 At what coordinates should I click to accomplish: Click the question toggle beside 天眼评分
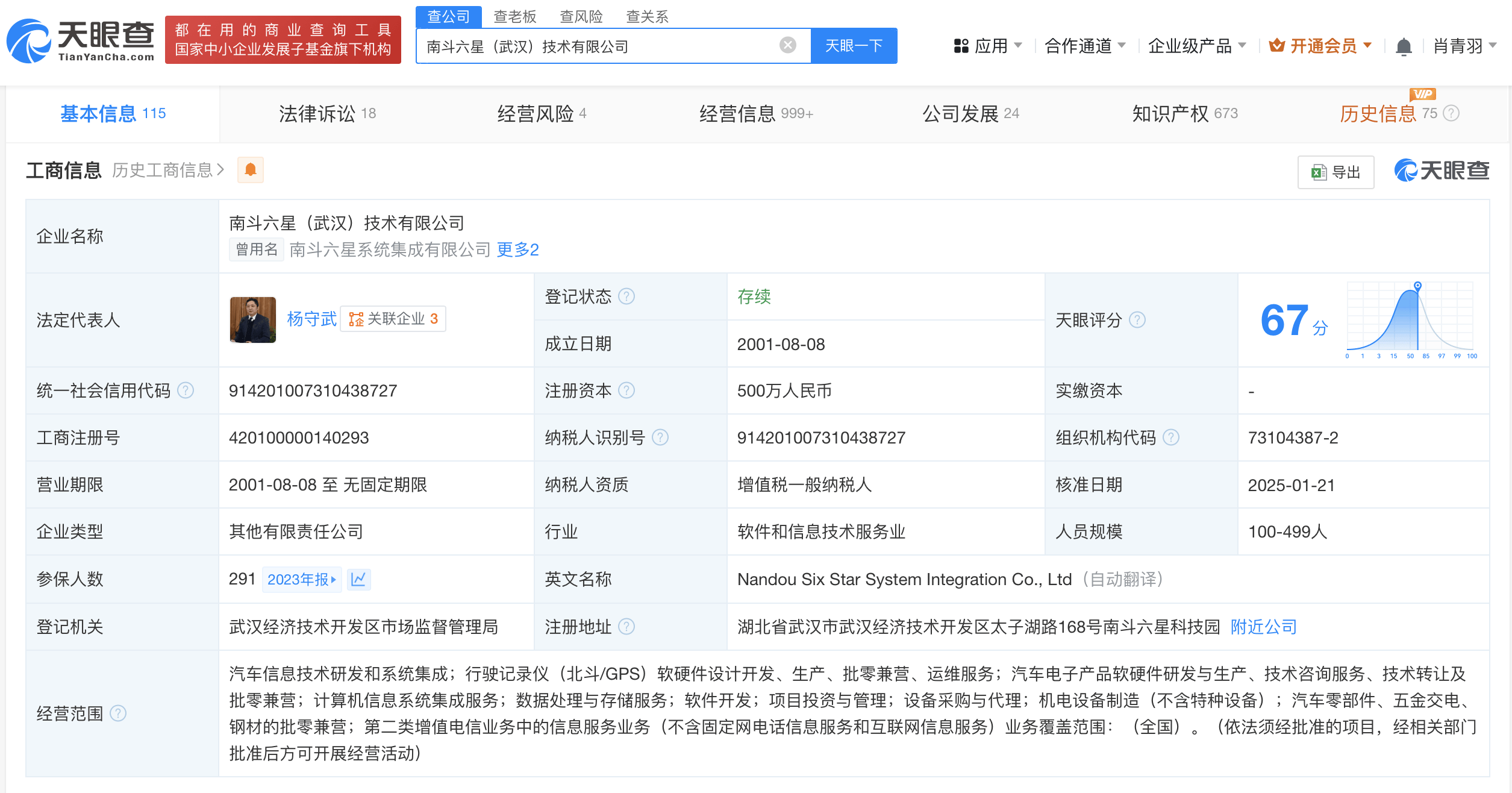pyautogui.click(x=1137, y=320)
